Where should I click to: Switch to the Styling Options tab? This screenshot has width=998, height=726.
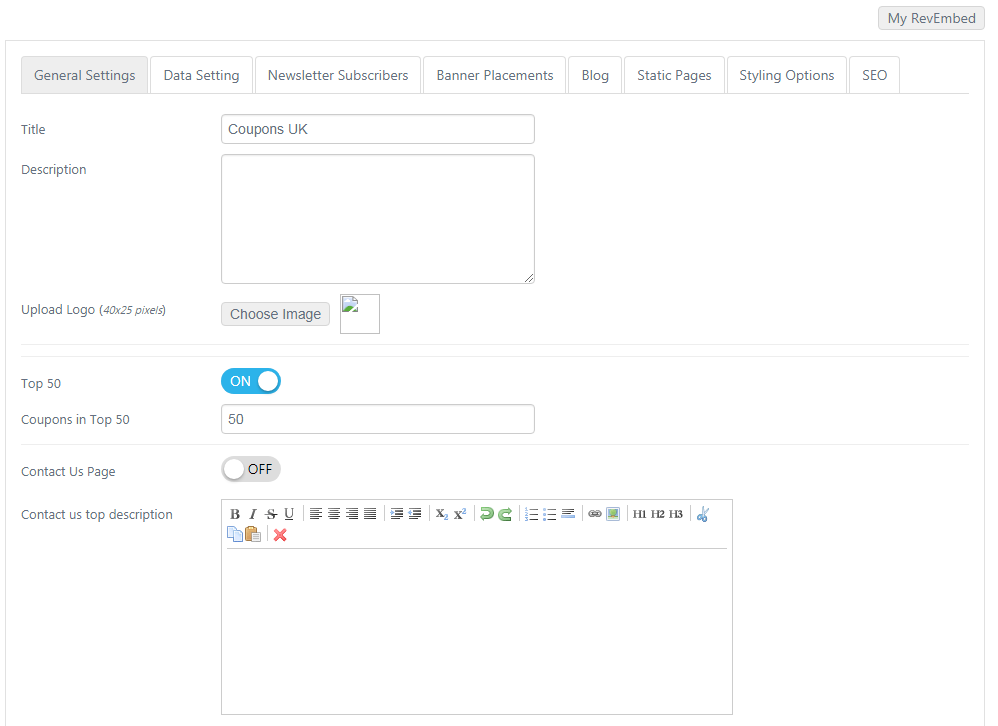click(787, 75)
